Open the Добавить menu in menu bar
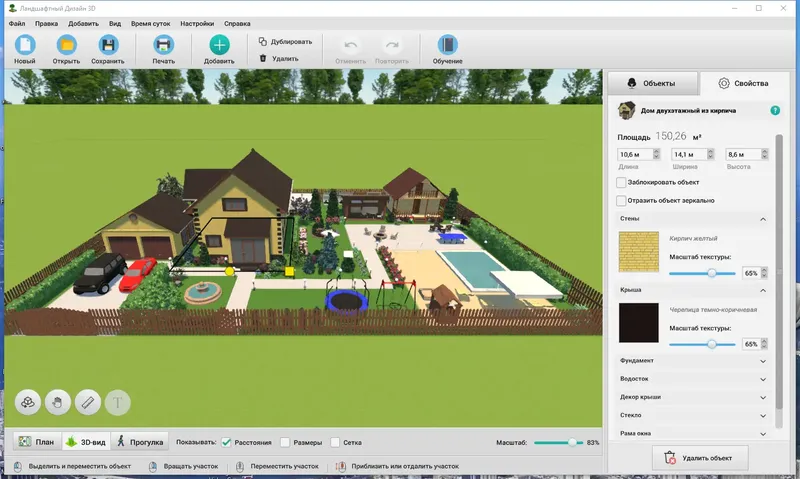800x479 pixels. click(x=83, y=23)
